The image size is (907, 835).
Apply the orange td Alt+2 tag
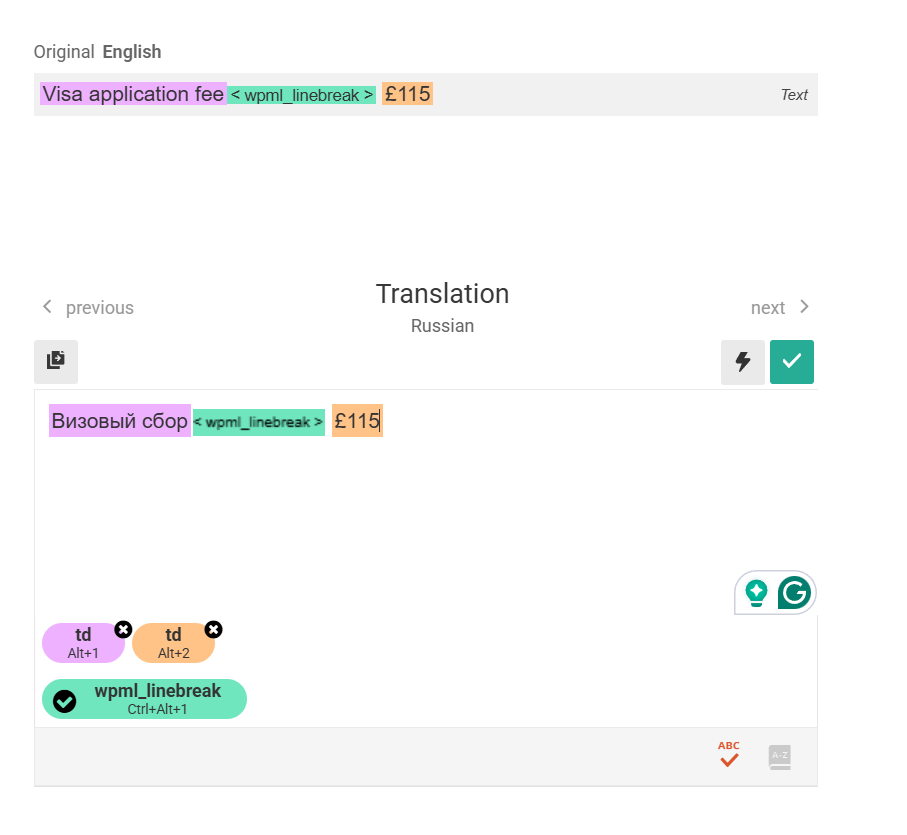[173, 642]
